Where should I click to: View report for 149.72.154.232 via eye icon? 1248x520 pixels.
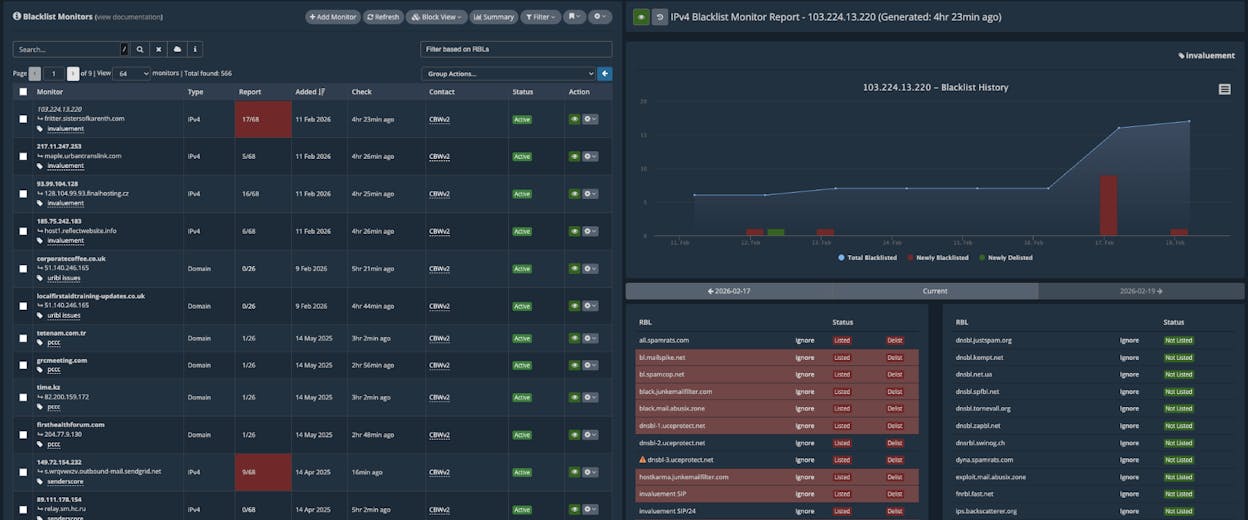[x=574, y=471]
